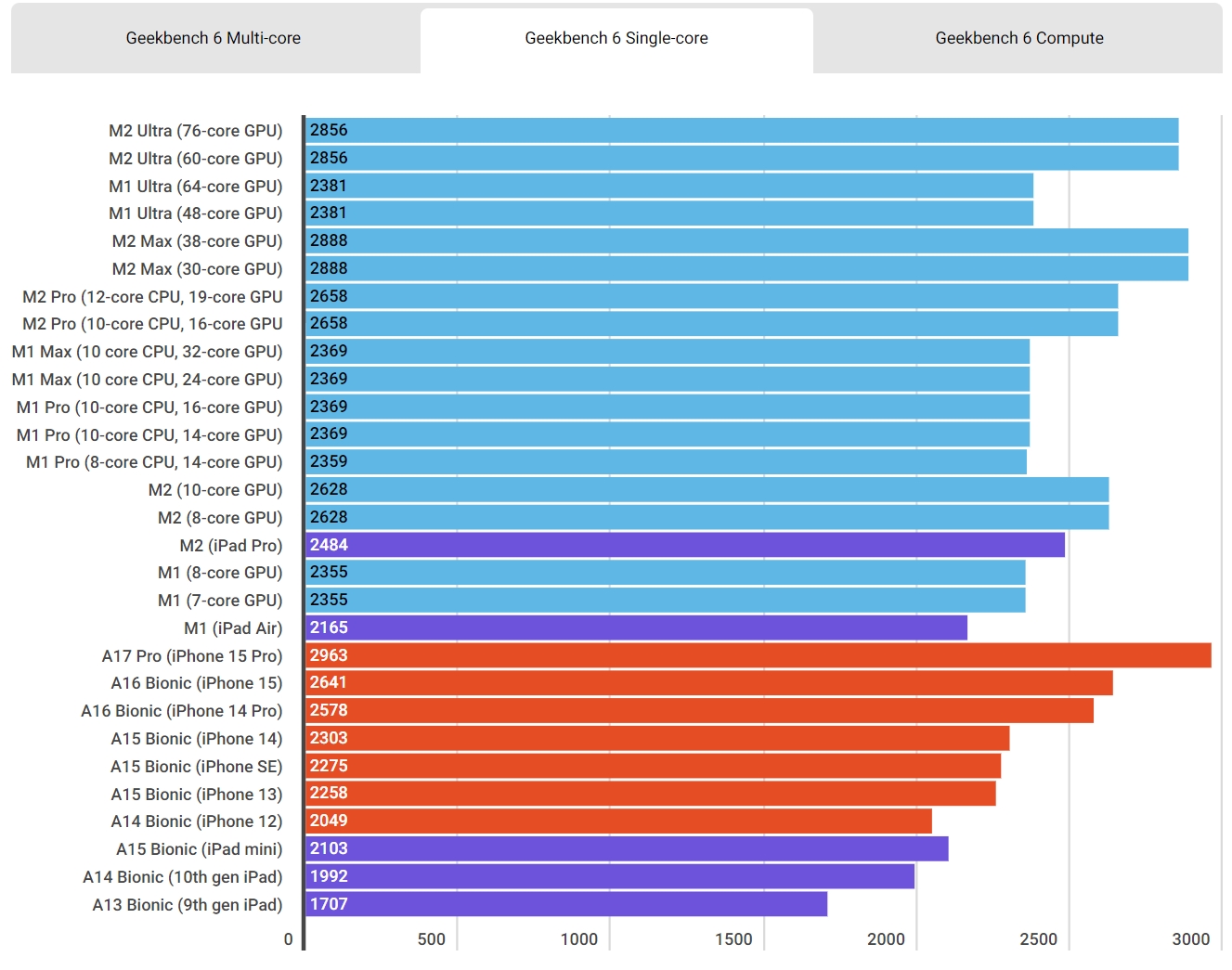
Task: Click the A15 Bionic (iPad mini) bar
Action: tap(627, 848)
